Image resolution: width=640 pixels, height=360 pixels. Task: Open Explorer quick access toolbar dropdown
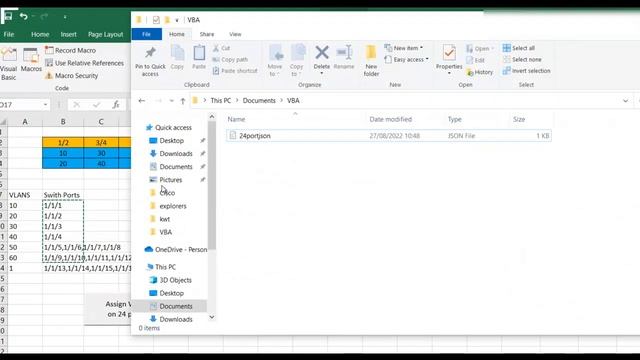pyautogui.click(x=177, y=20)
